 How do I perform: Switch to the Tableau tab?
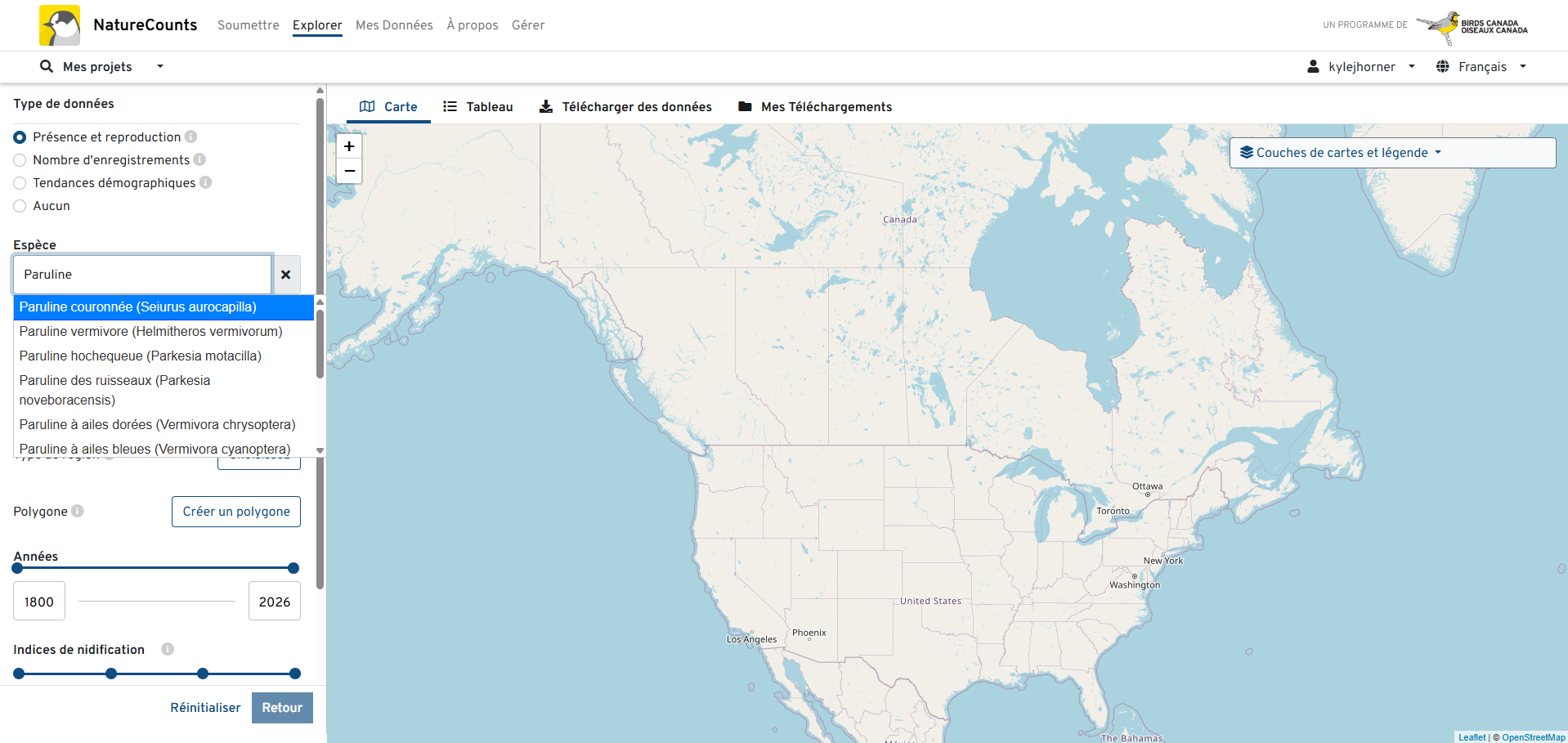pos(478,107)
